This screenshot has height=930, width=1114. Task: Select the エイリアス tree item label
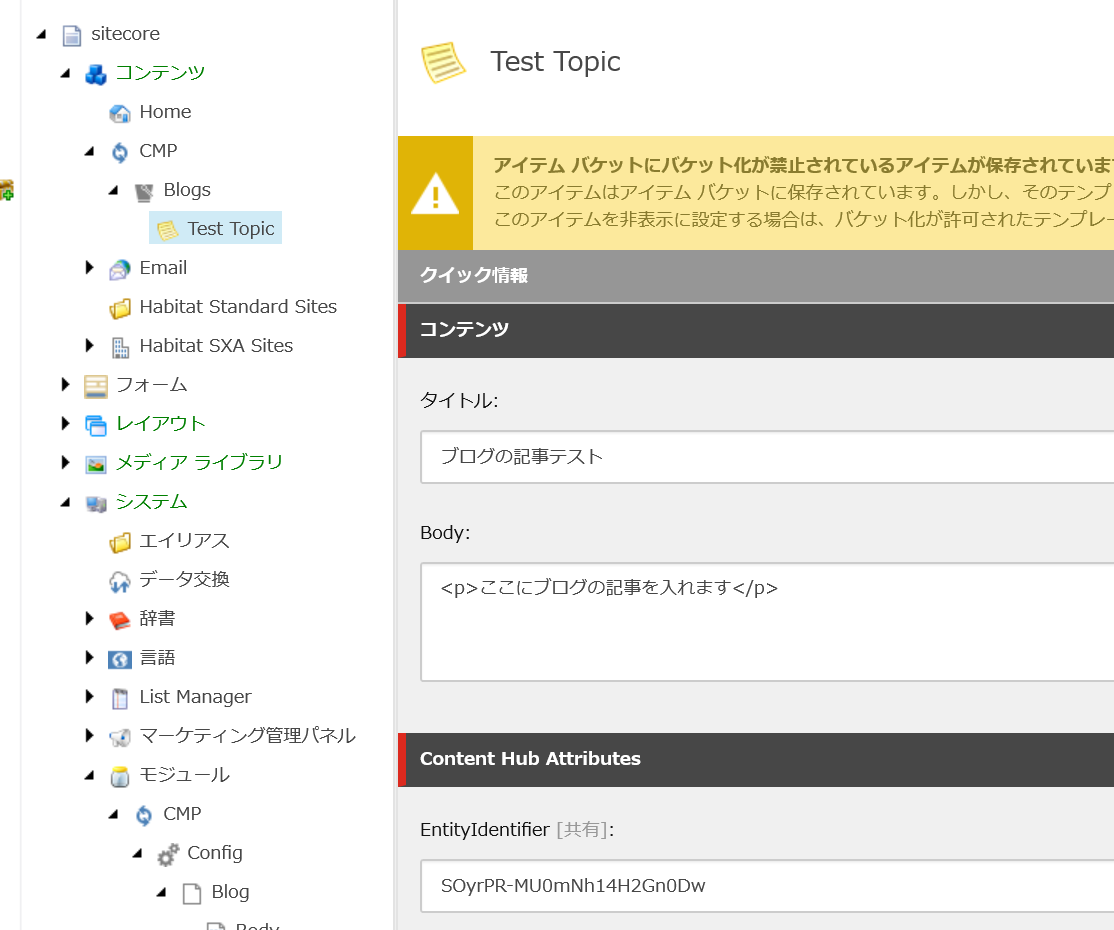coord(184,541)
